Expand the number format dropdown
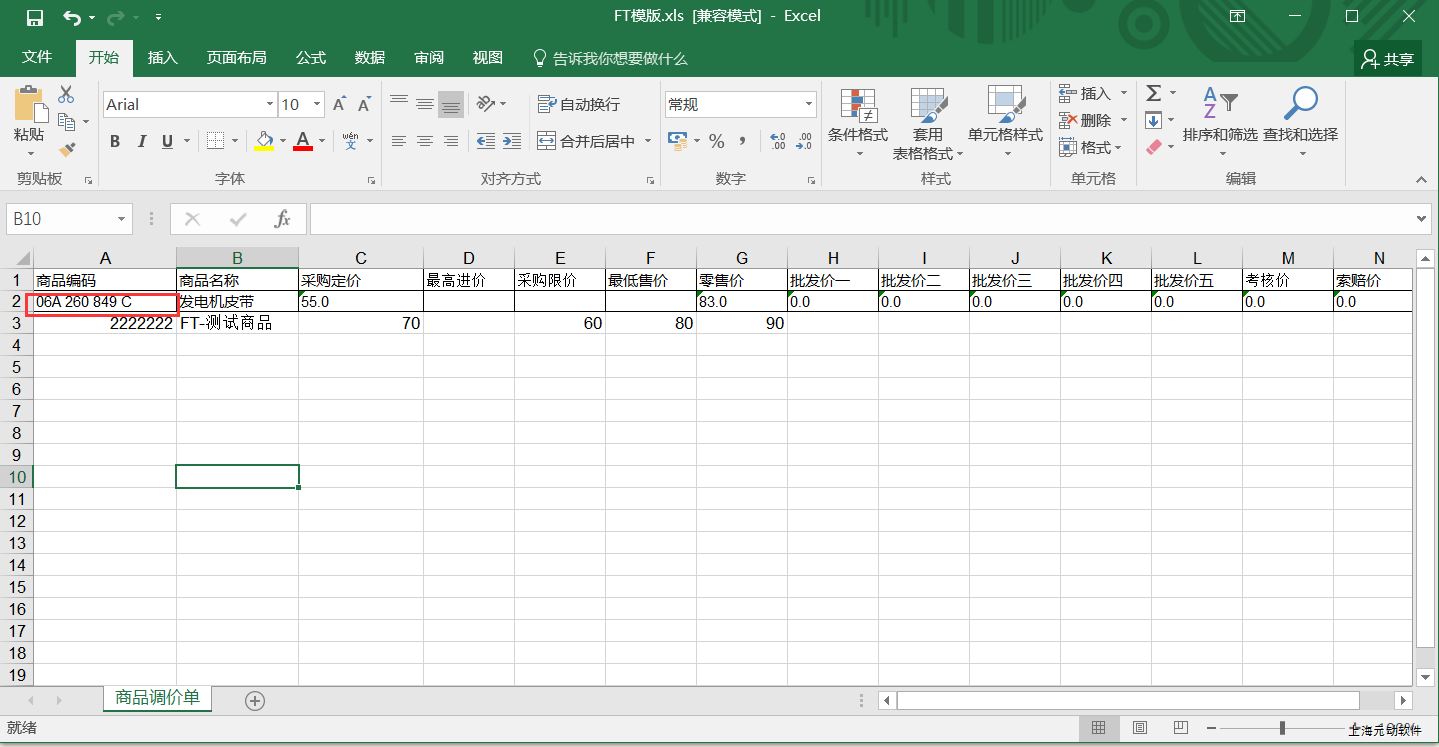The image size is (1439, 747). [x=808, y=105]
